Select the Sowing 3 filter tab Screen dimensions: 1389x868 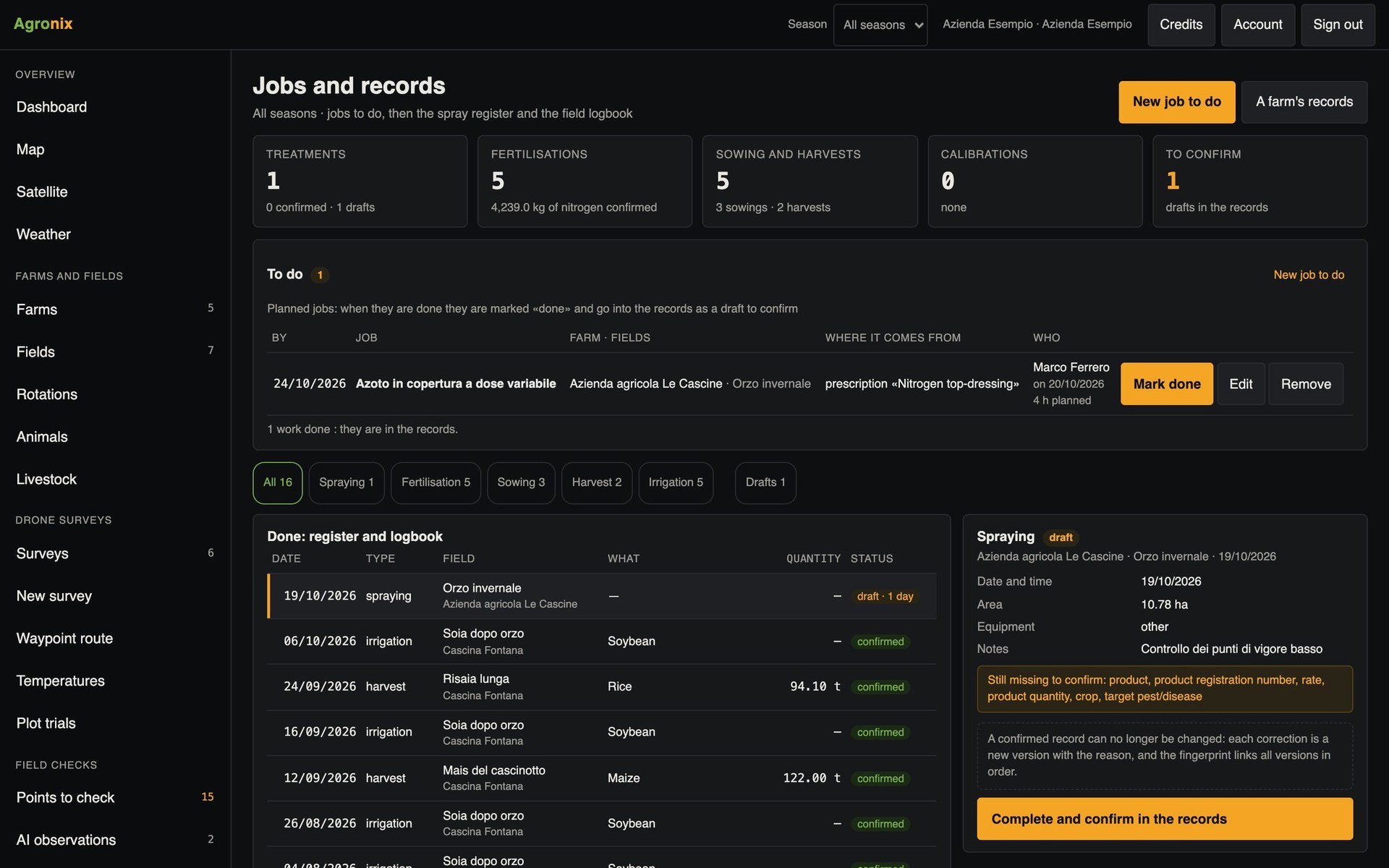pyautogui.click(x=521, y=482)
